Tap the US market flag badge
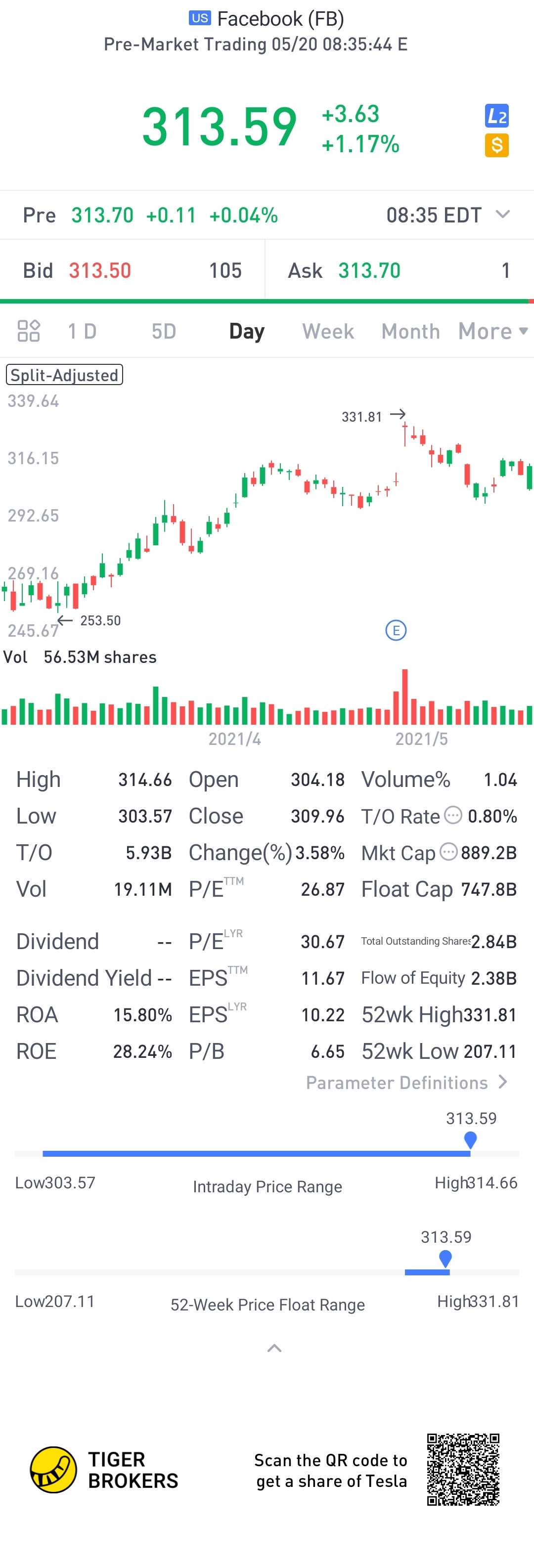The image size is (534, 1568). click(x=200, y=18)
